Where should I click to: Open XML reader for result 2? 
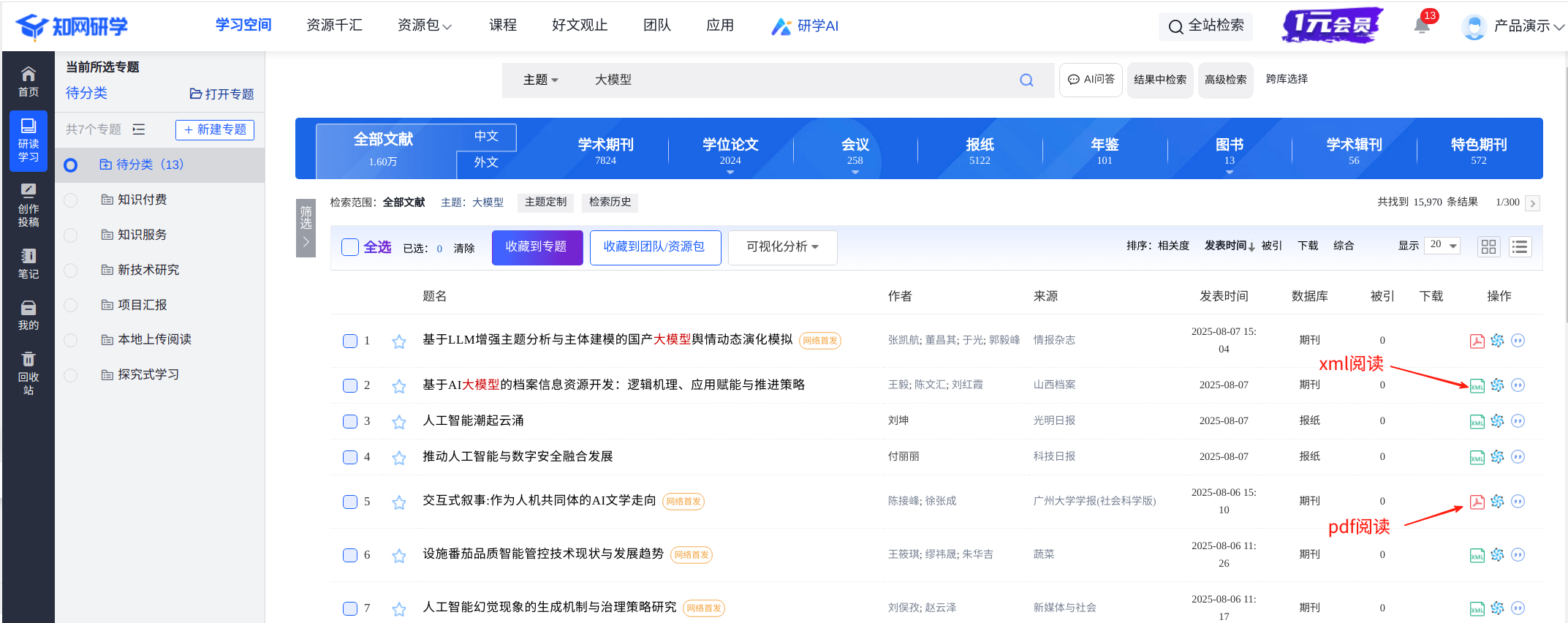[x=1477, y=385]
